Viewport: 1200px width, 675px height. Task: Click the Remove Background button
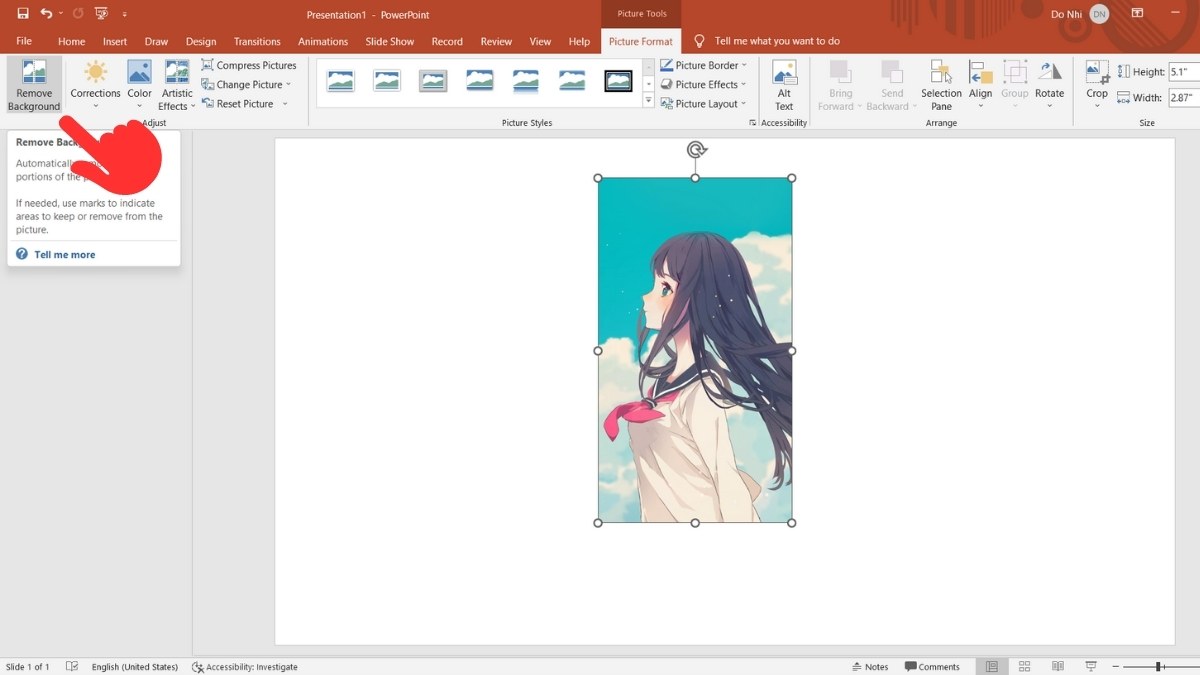coord(34,86)
